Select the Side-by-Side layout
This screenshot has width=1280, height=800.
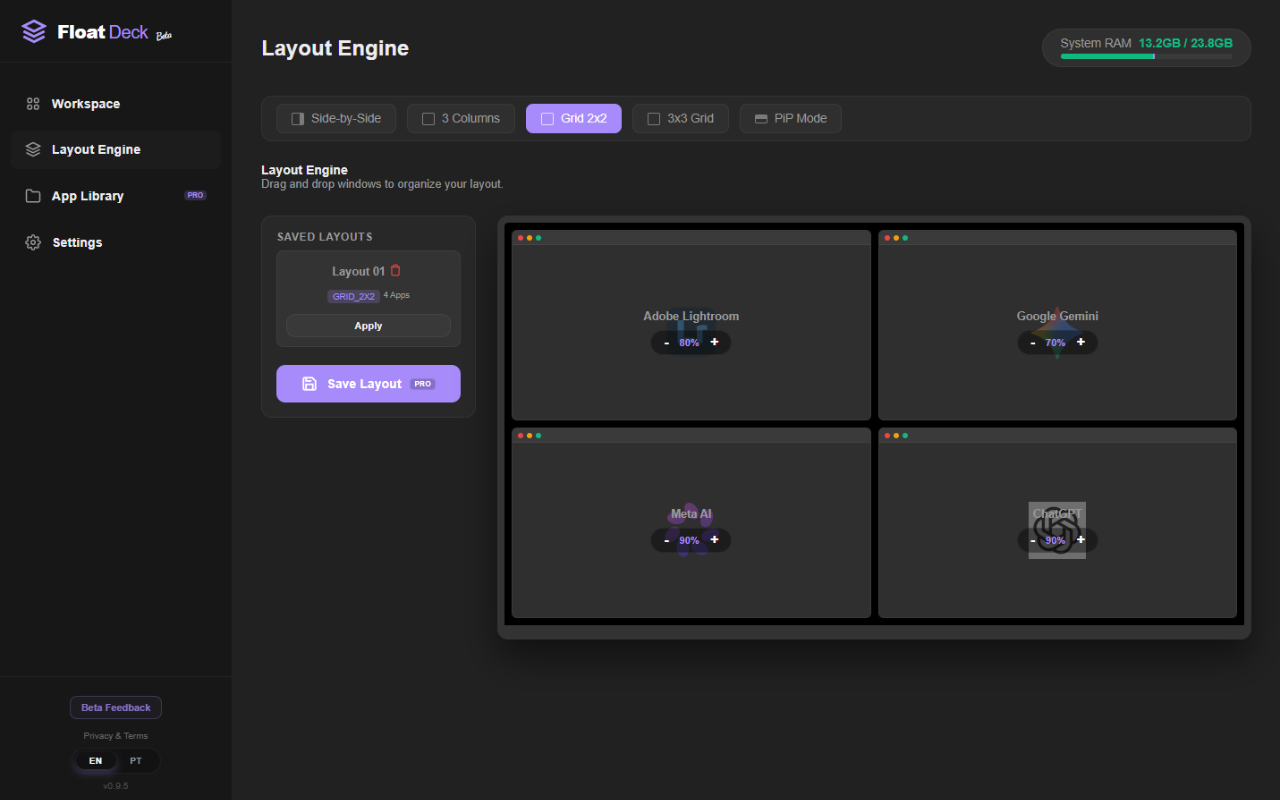pyautogui.click(x=336, y=119)
